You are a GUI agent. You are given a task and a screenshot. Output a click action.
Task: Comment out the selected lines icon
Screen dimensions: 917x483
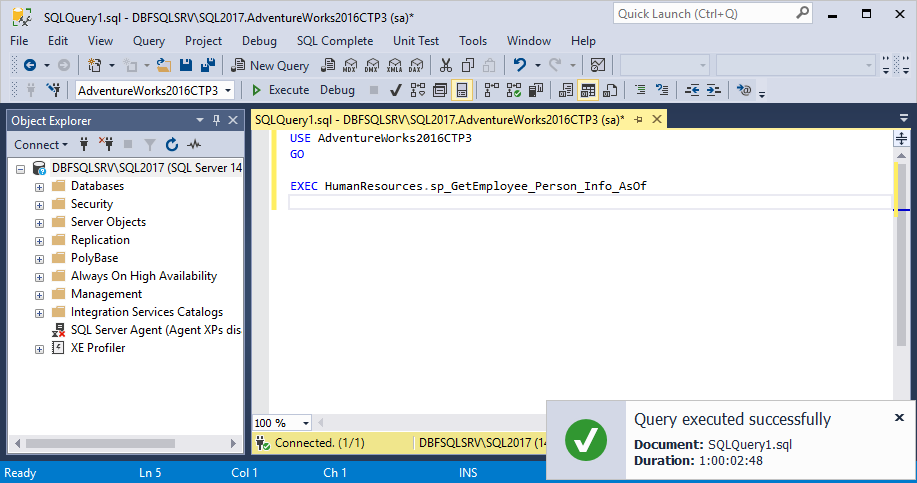(640, 90)
